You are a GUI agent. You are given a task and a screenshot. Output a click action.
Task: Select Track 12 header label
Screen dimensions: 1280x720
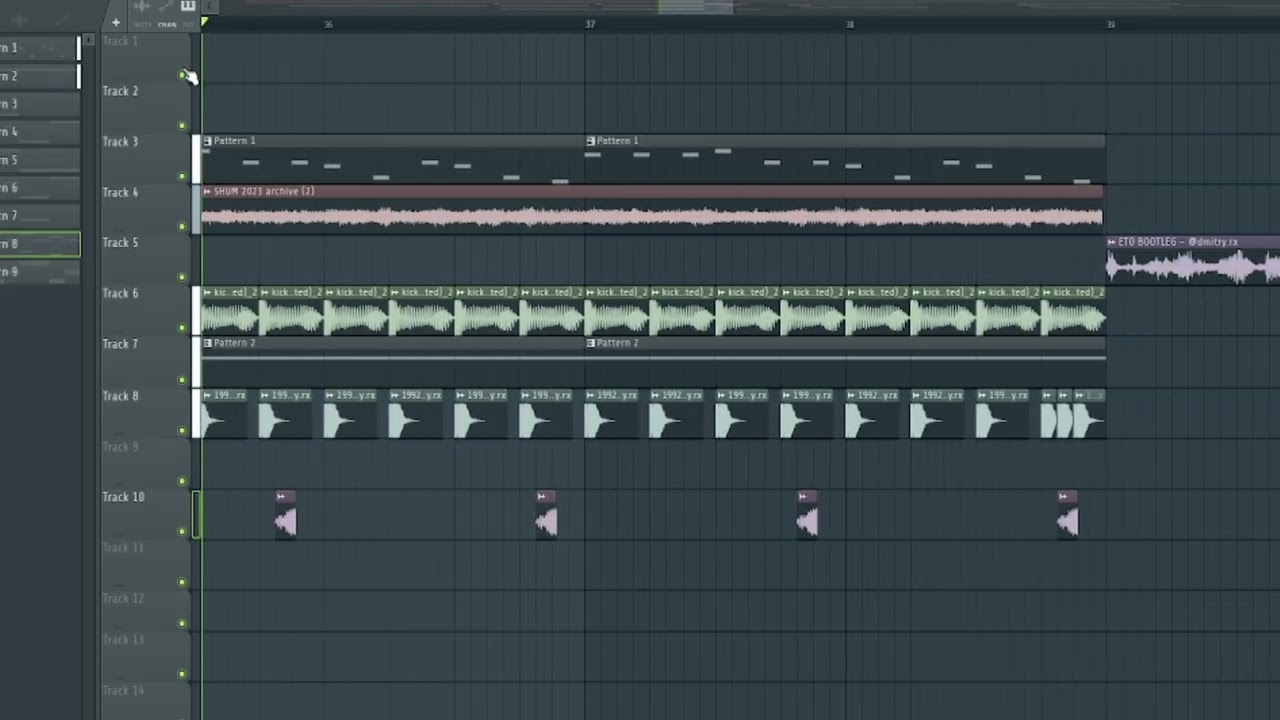123,598
